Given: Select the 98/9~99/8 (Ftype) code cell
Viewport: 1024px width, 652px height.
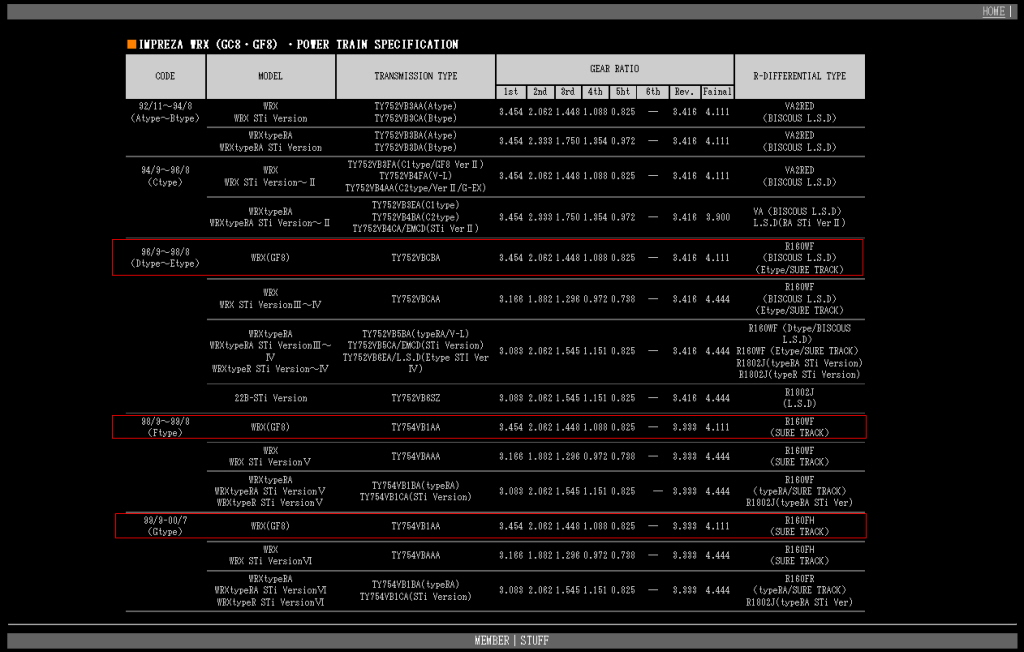Looking at the screenshot, I should pos(165,427).
